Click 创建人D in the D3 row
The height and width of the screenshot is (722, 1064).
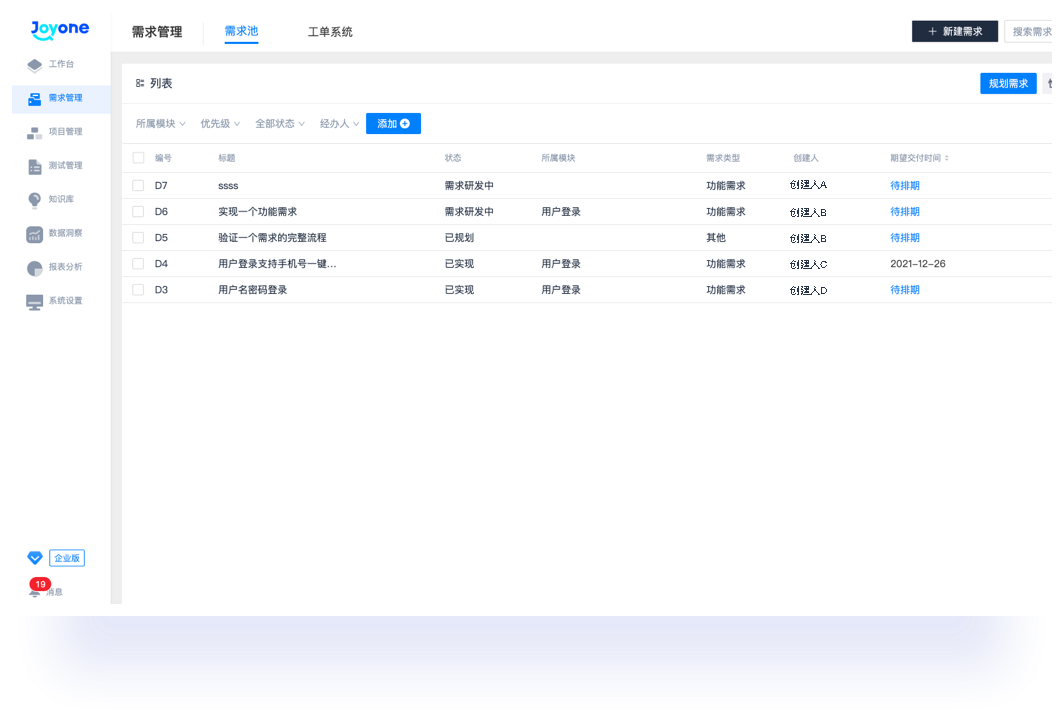click(x=808, y=290)
